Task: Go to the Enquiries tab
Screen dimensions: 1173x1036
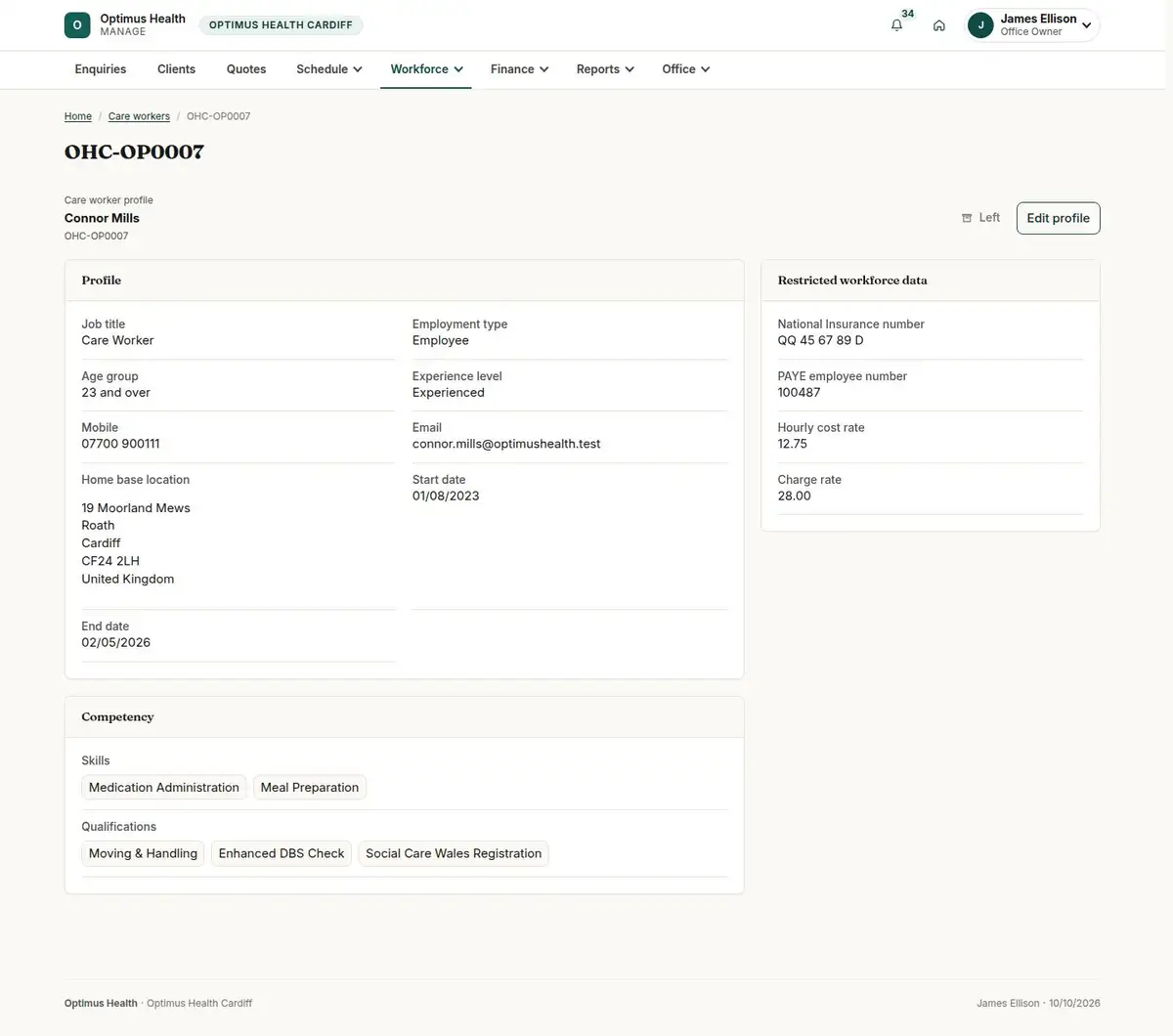Action: pos(101,69)
